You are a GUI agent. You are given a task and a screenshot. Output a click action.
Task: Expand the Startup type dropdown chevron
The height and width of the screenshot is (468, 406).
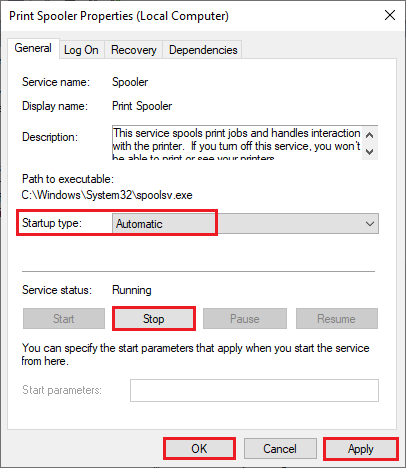[370, 224]
